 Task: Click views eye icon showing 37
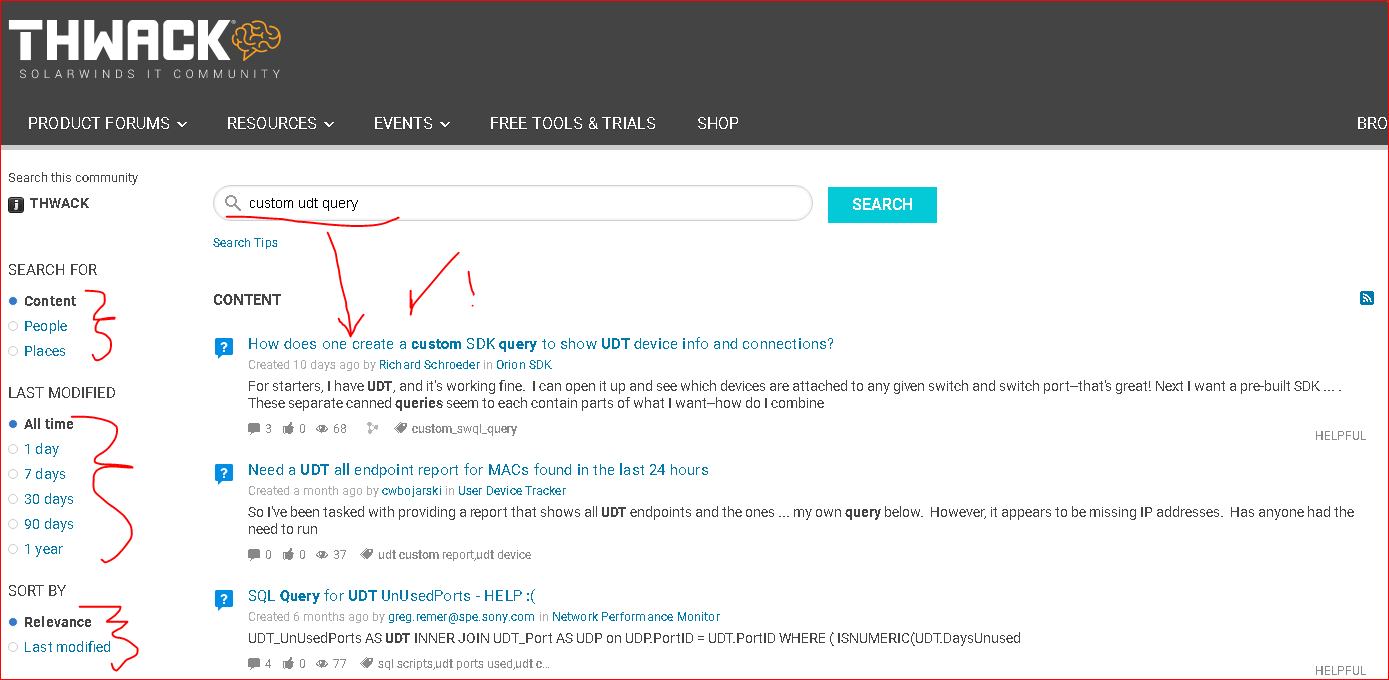pos(322,555)
